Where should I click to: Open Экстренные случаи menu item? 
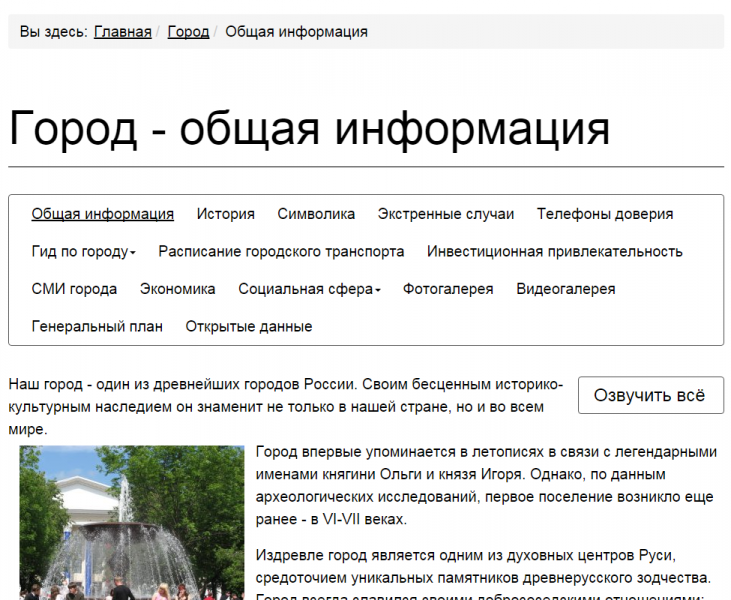pos(445,214)
